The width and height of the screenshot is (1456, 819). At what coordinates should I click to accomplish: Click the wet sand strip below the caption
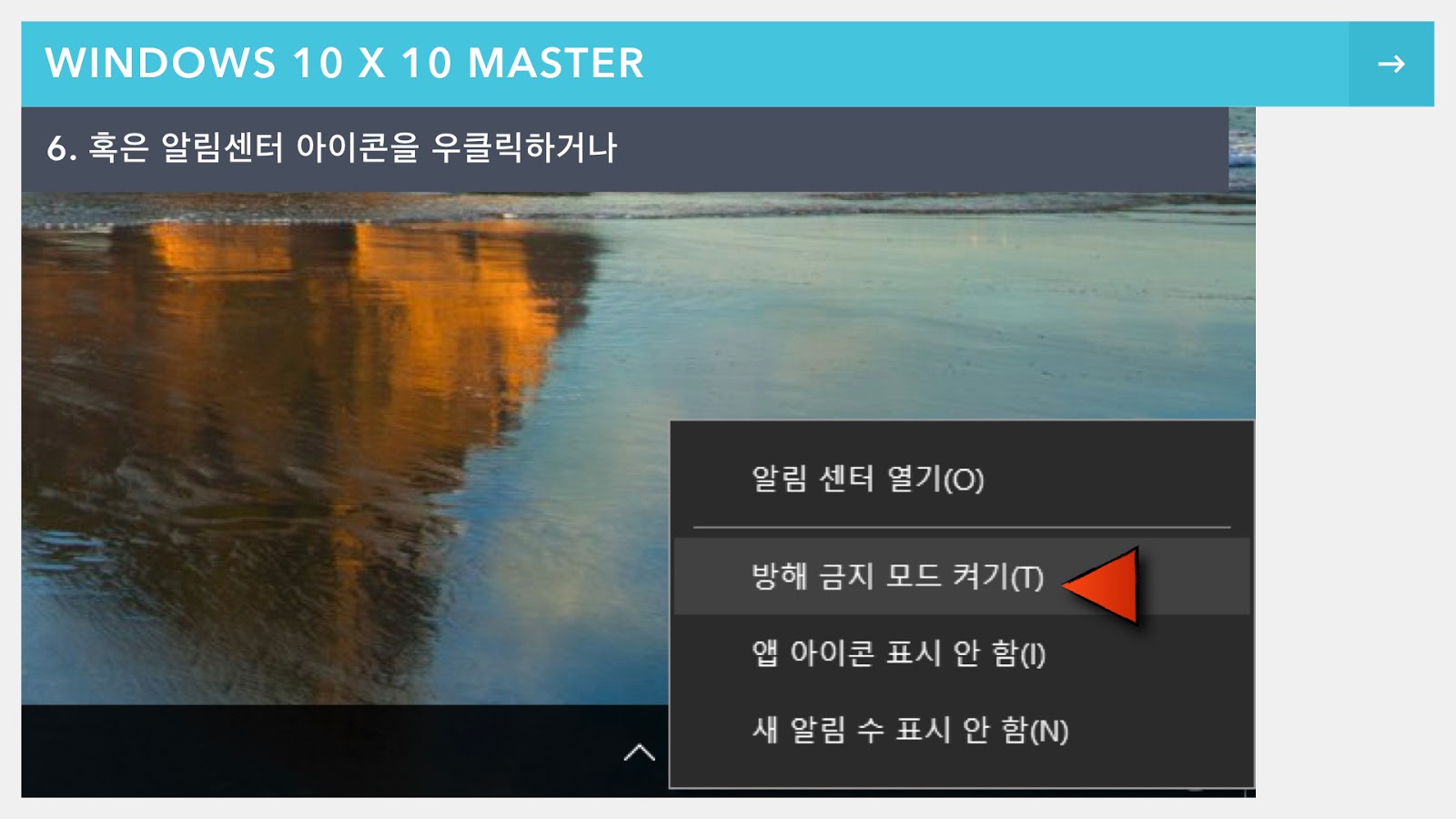pos(637,207)
